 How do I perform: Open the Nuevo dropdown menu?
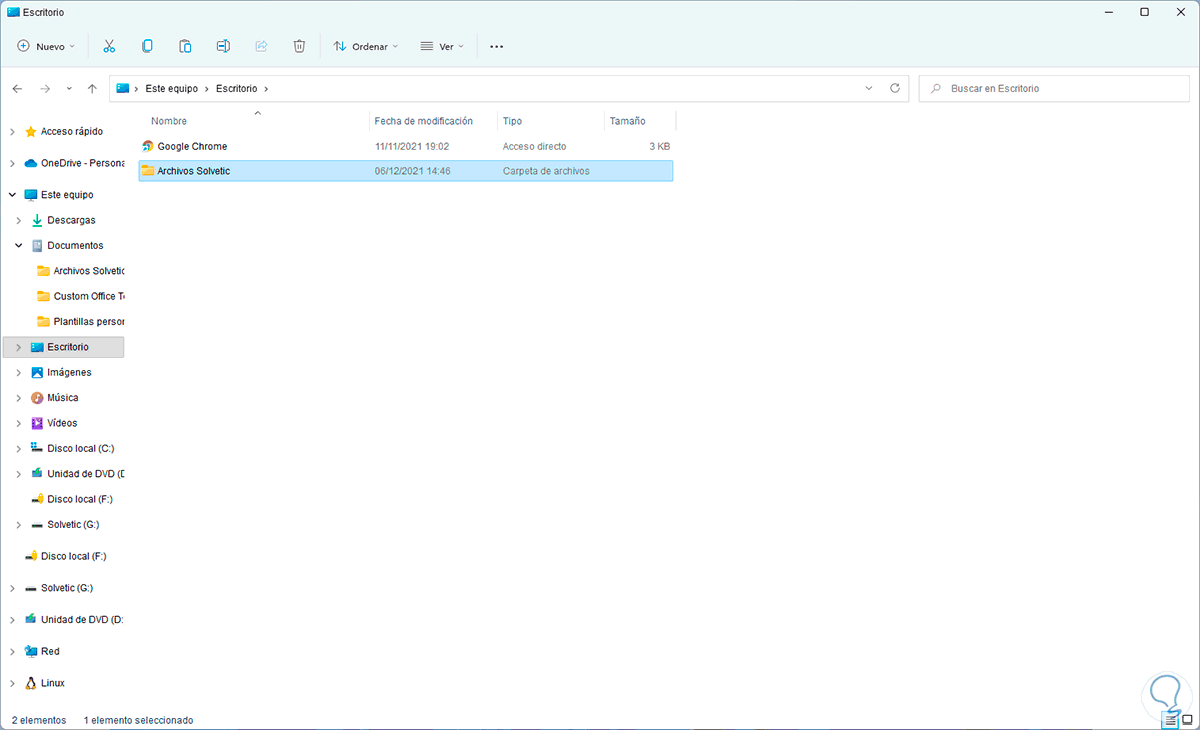pyautogui.click(x=46, y=46)
